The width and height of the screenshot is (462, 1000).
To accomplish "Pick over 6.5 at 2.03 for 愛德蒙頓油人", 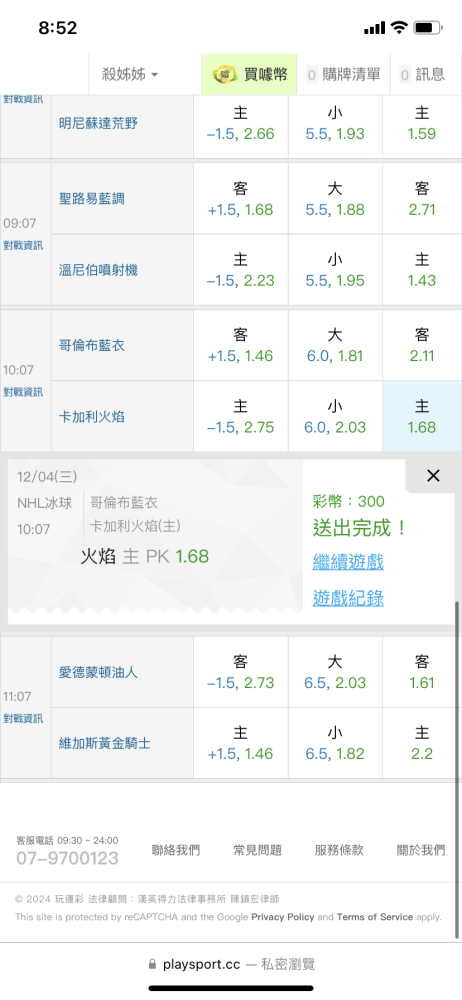I will pos(335,672).
